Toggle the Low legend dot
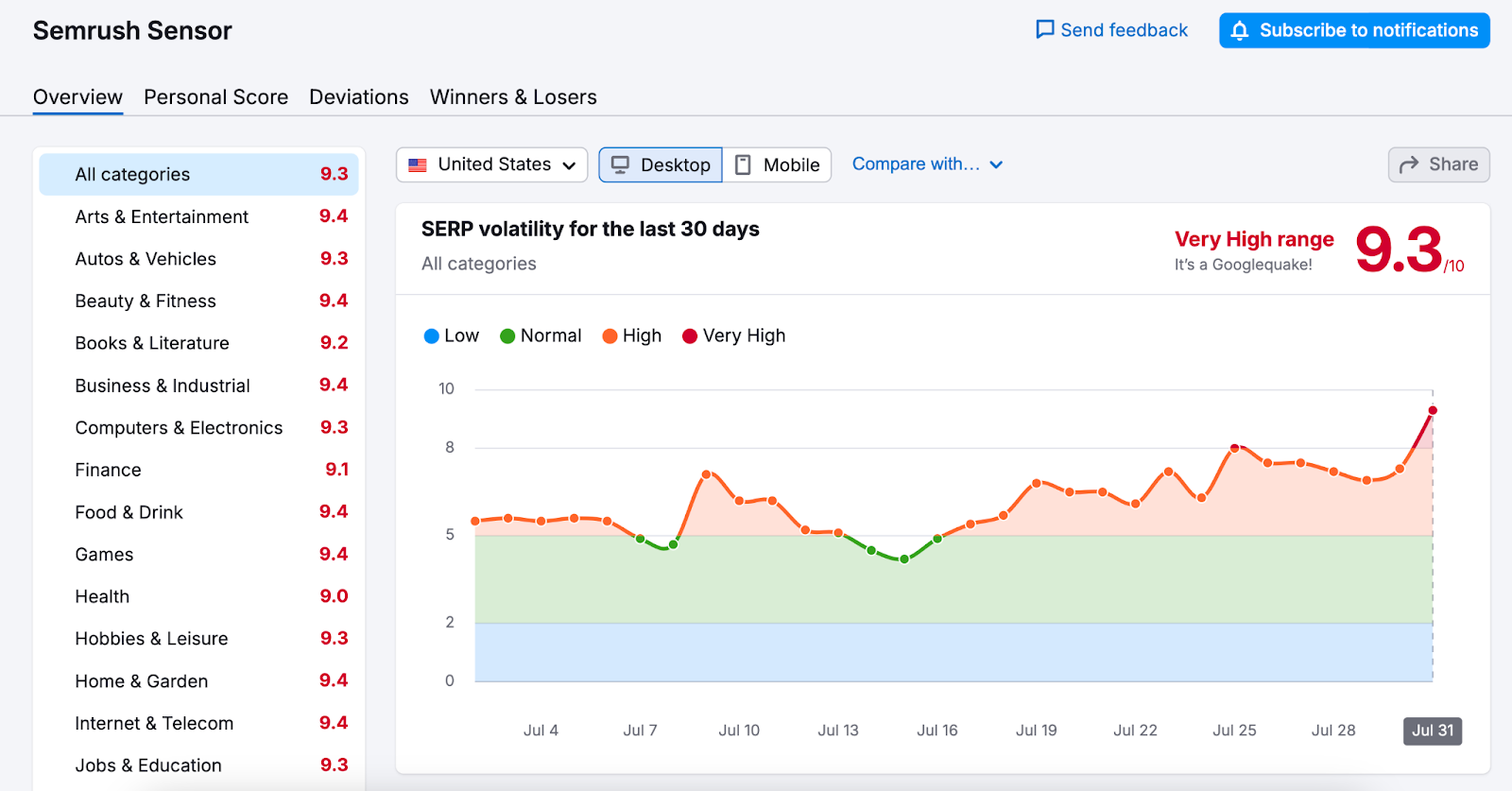 tap(432, 336)
